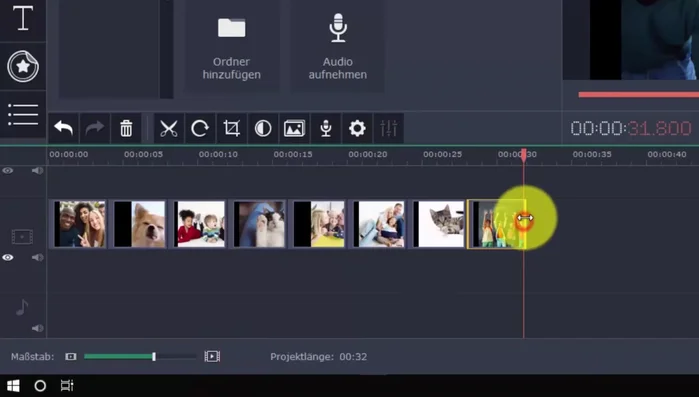
Task: Click the timecode display 00:00:31.800
Action: click(631, 128)
